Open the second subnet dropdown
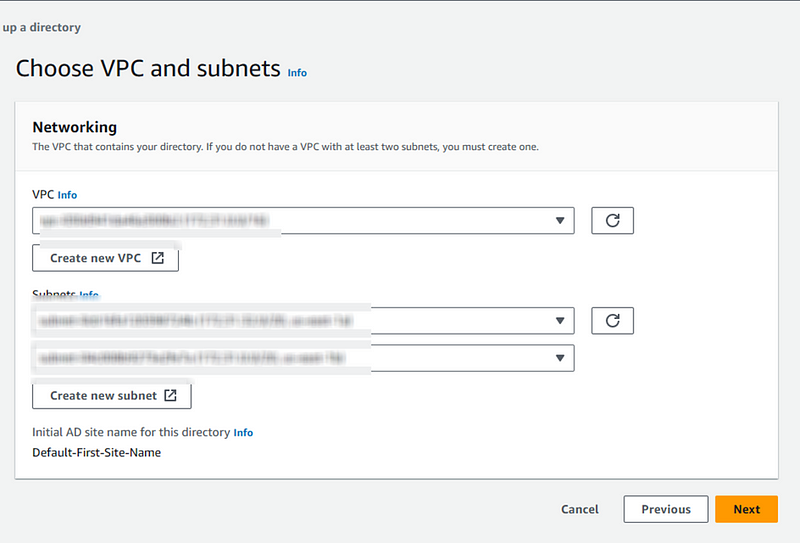800x543 pixels. 303,358
